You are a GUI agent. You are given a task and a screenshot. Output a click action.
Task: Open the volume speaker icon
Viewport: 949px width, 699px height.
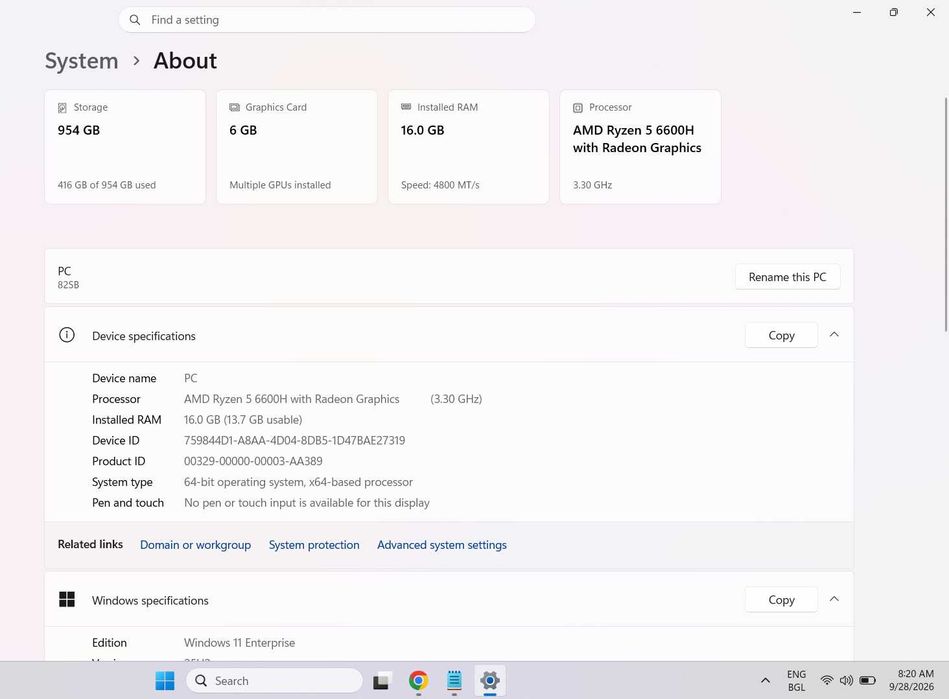pyautogui.click(x=846, y=681)
